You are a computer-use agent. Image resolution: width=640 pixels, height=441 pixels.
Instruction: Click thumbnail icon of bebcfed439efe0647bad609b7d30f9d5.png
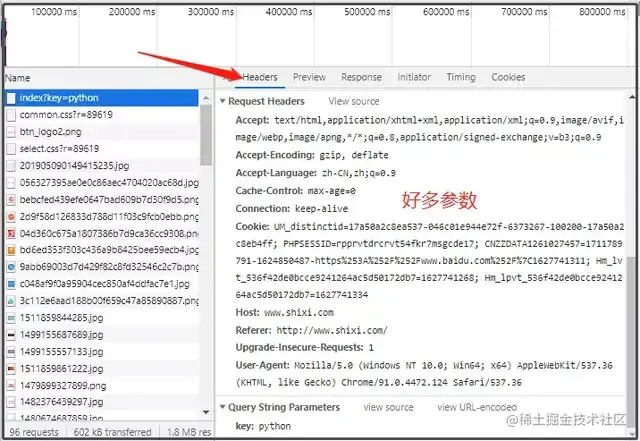(x=11, y=200)
